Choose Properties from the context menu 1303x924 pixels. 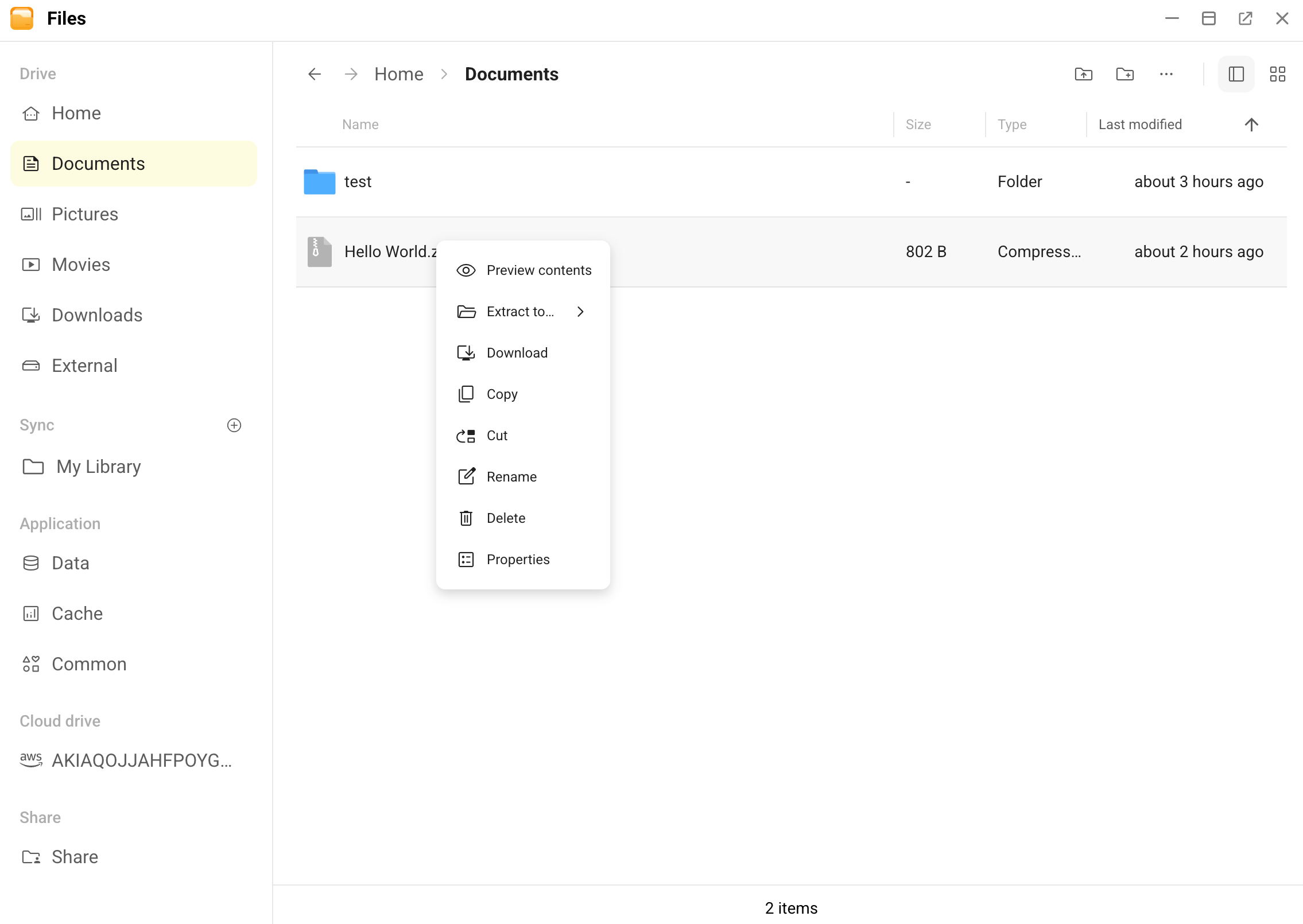click(523, 560)
